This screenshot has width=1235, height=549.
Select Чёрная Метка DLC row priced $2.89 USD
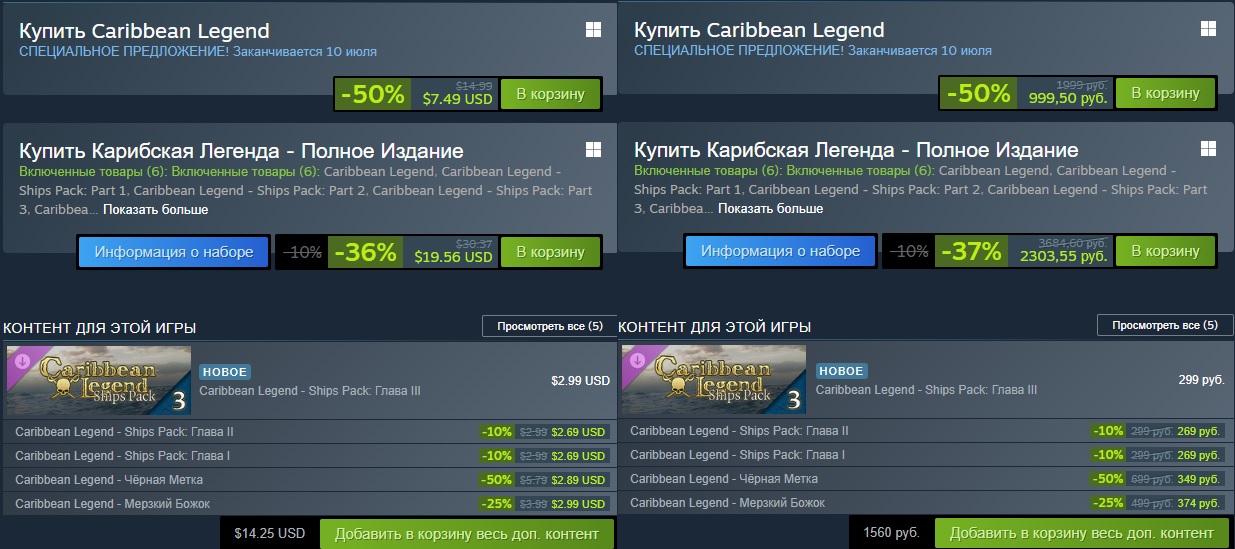(311, 480)
